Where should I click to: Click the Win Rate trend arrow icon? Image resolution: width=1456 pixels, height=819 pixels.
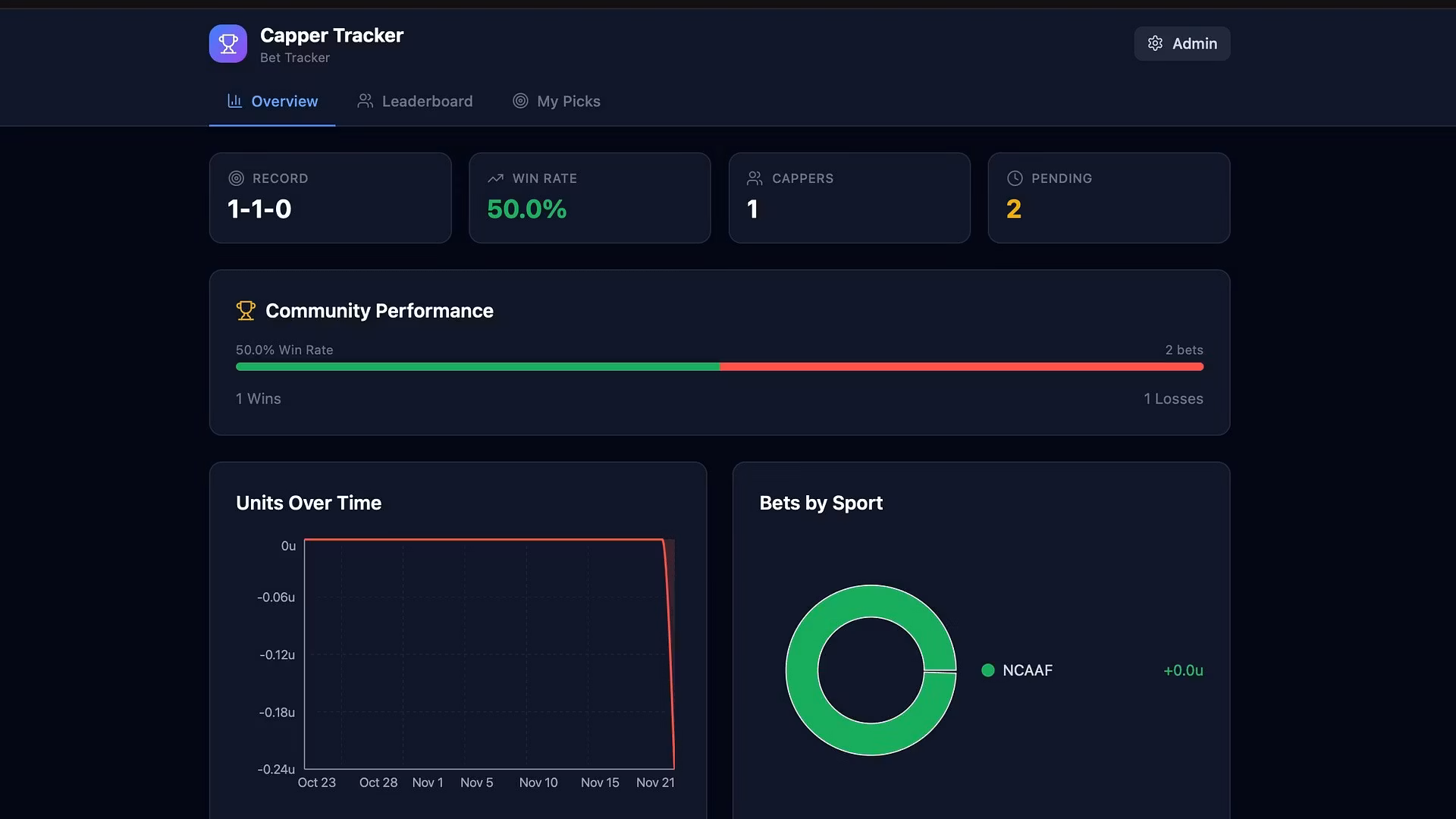[496, 178]
